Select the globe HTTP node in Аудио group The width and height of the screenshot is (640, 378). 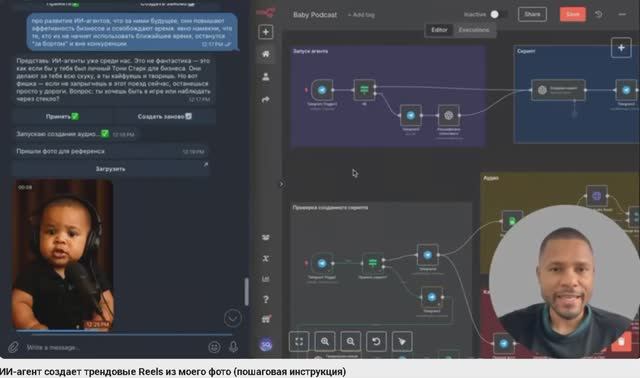tap(596, 196)
